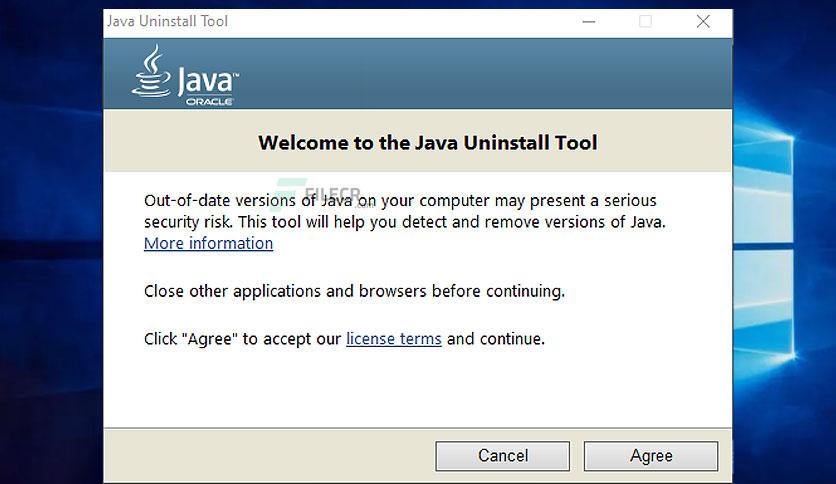
Task: Click an empty area of the blue Java banner
Action: point(480,74)
